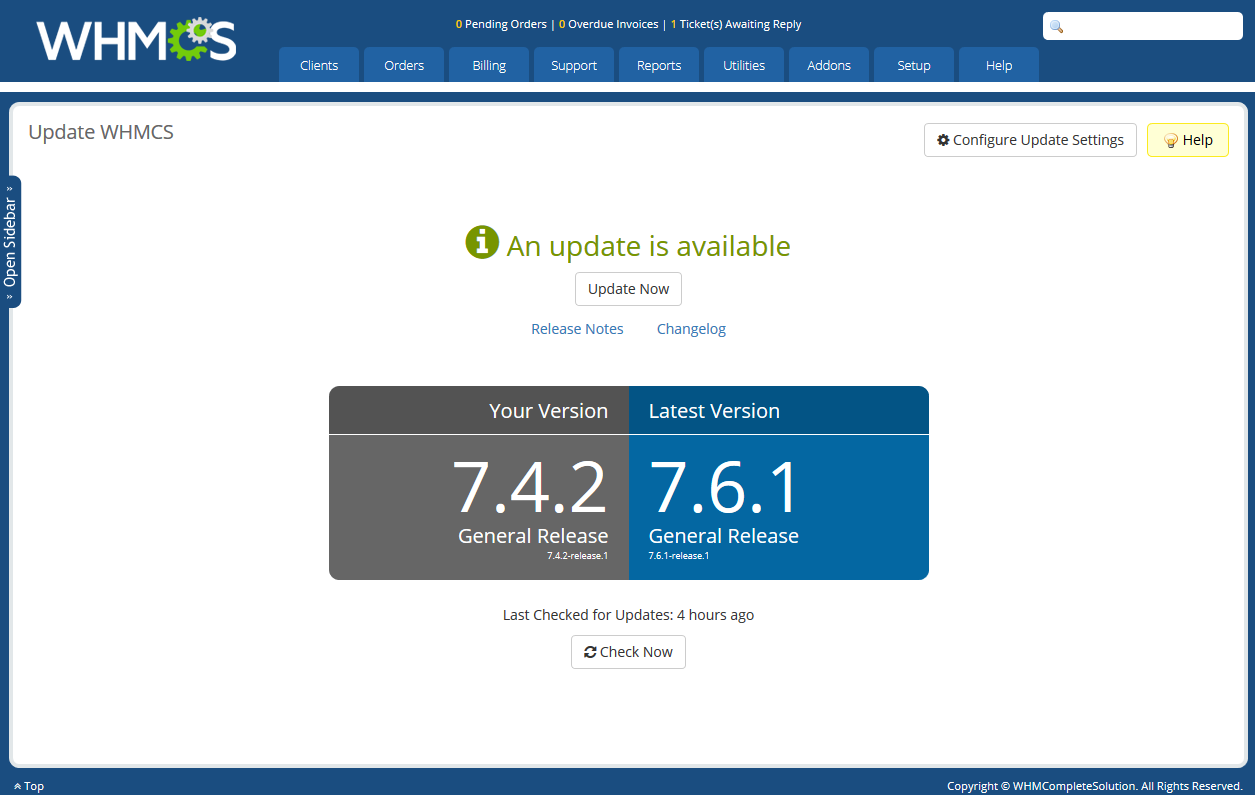Click the magnifier icon in search box
1255x795 pixels.
[x=1056, y=27]
